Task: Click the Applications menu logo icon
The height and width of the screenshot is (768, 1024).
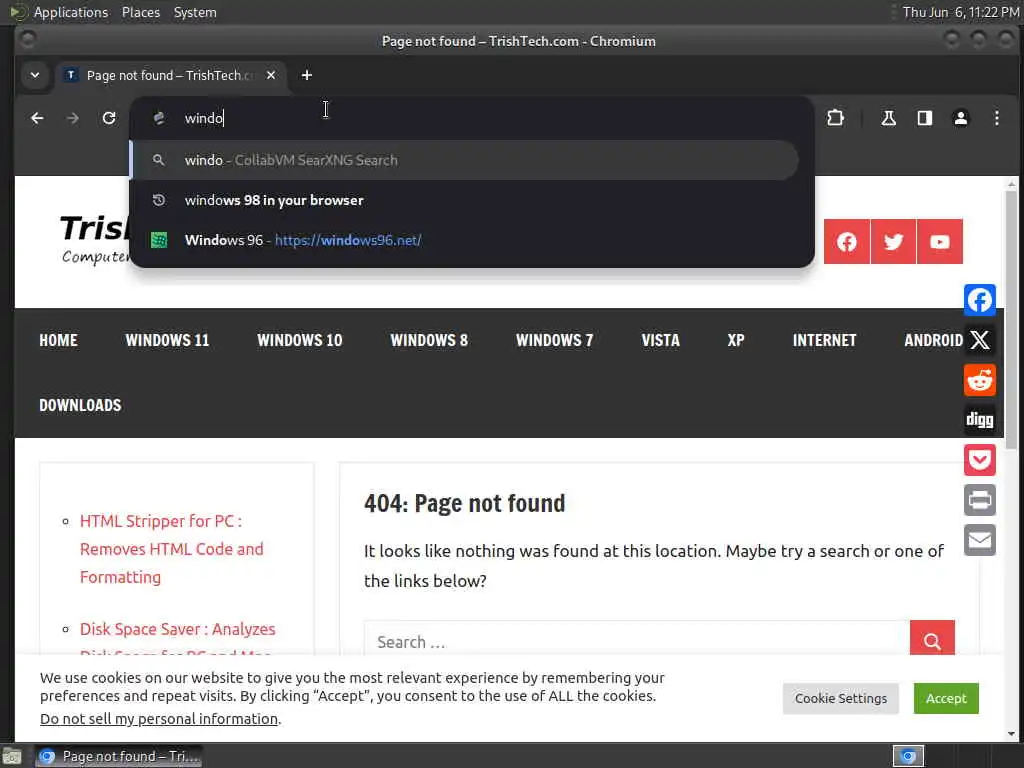Action: tap(18, 12)
